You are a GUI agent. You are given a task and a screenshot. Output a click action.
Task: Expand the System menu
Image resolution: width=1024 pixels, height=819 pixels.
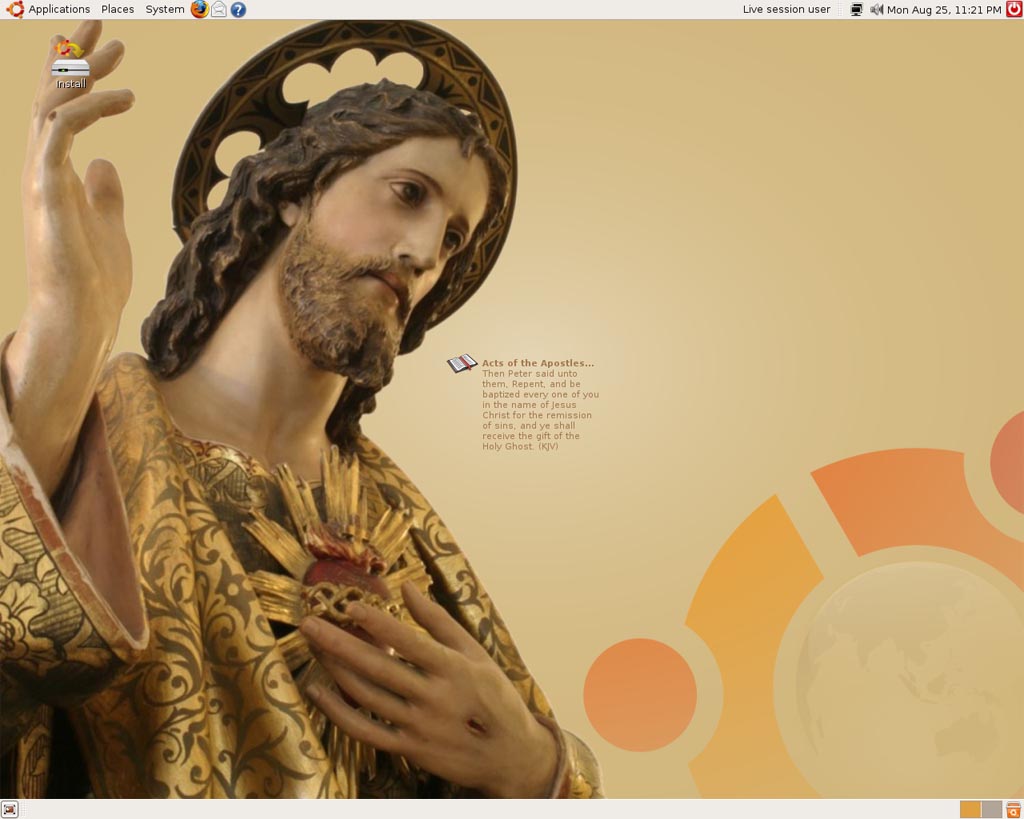pos(165,9)
